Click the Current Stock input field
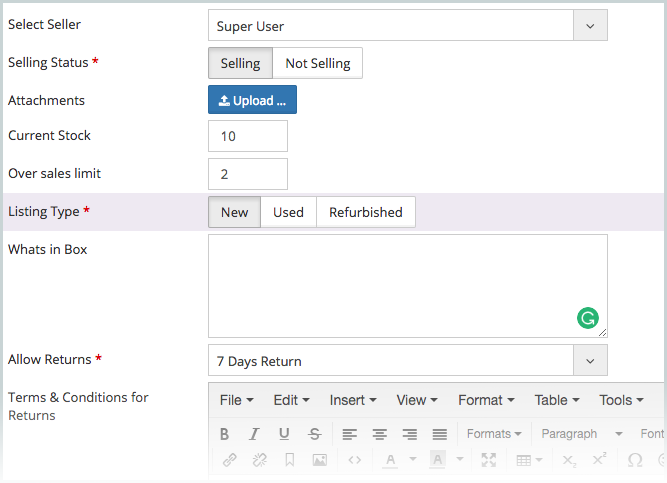This screenshot has width=667, height=483. 248,136
